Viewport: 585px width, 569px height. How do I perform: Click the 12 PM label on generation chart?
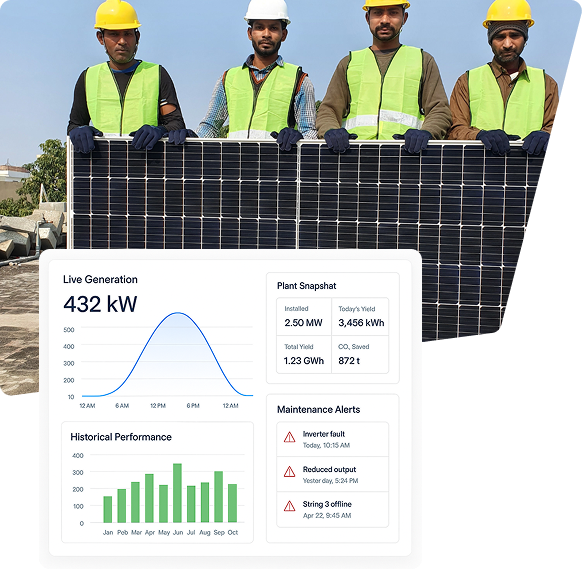pos(158,406)
